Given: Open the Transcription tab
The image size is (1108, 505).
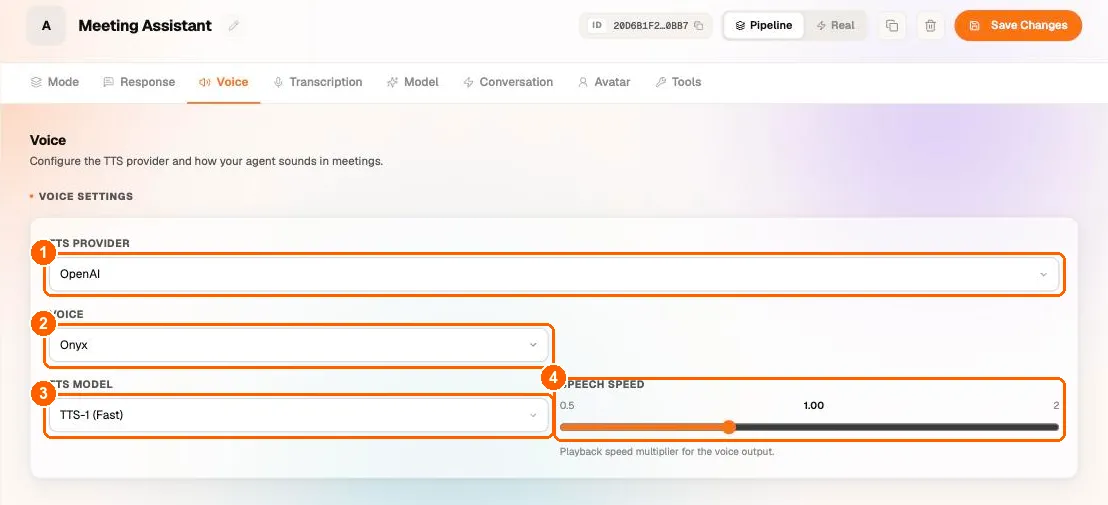Looking at the screenshot, I should pos(318,82).
